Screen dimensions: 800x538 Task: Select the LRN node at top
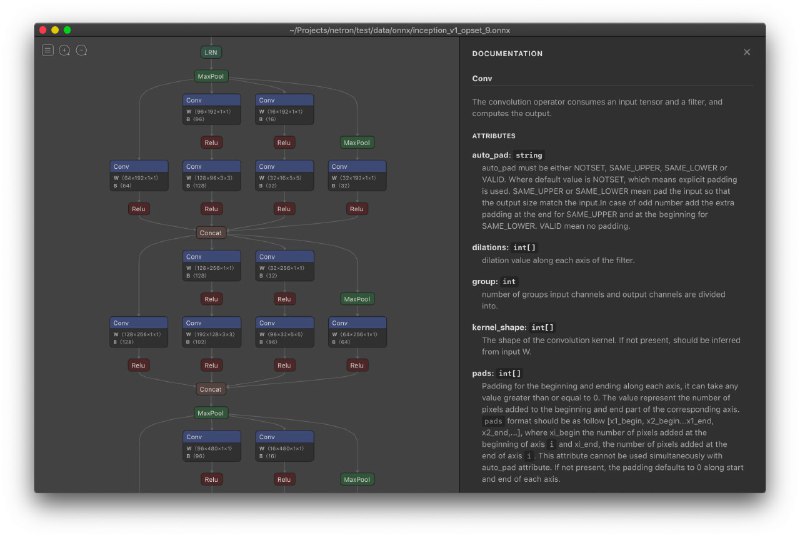[x=211, y=52]
